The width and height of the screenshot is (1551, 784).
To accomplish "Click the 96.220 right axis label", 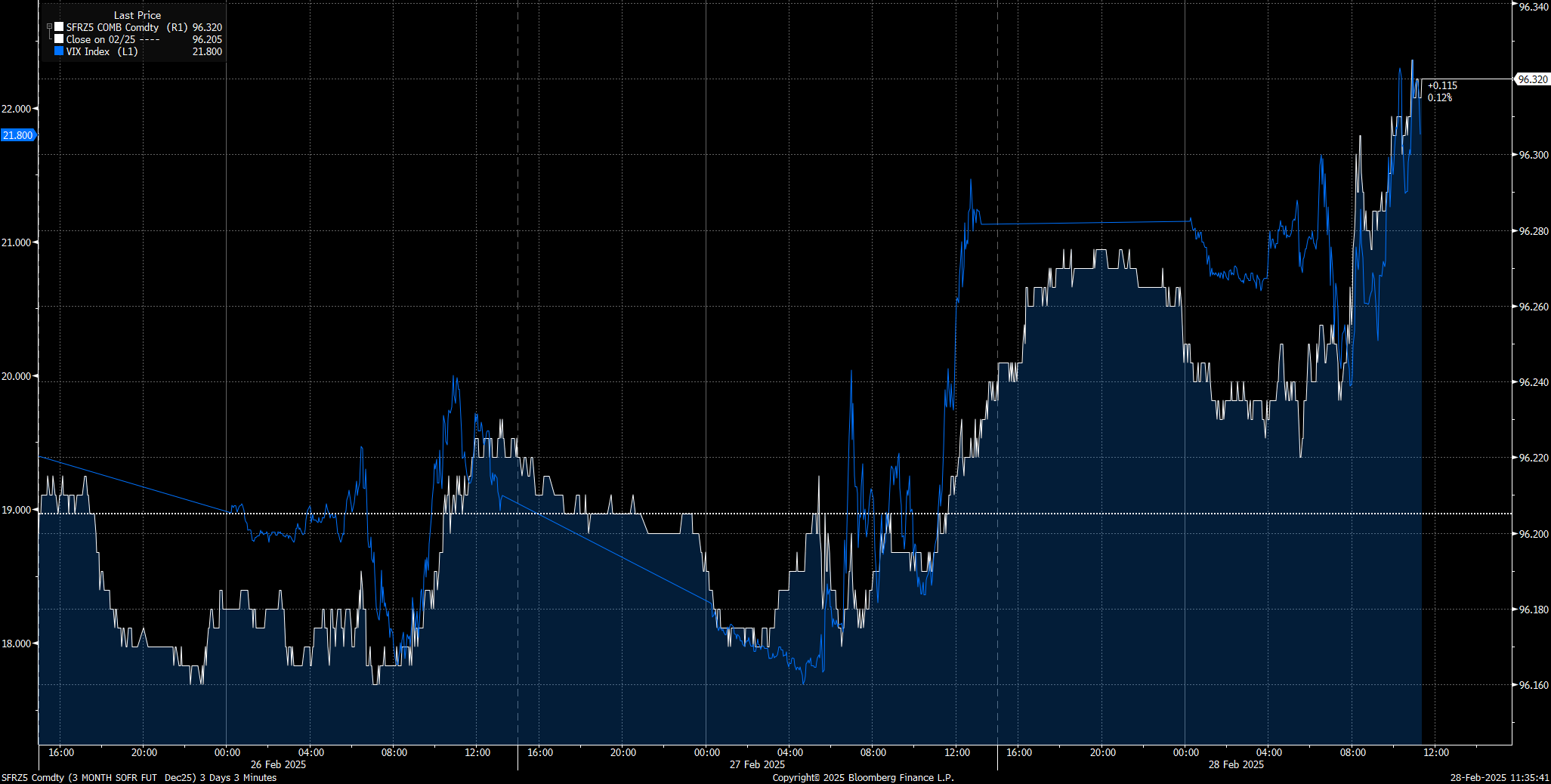I will click(x=1534, y=458).
